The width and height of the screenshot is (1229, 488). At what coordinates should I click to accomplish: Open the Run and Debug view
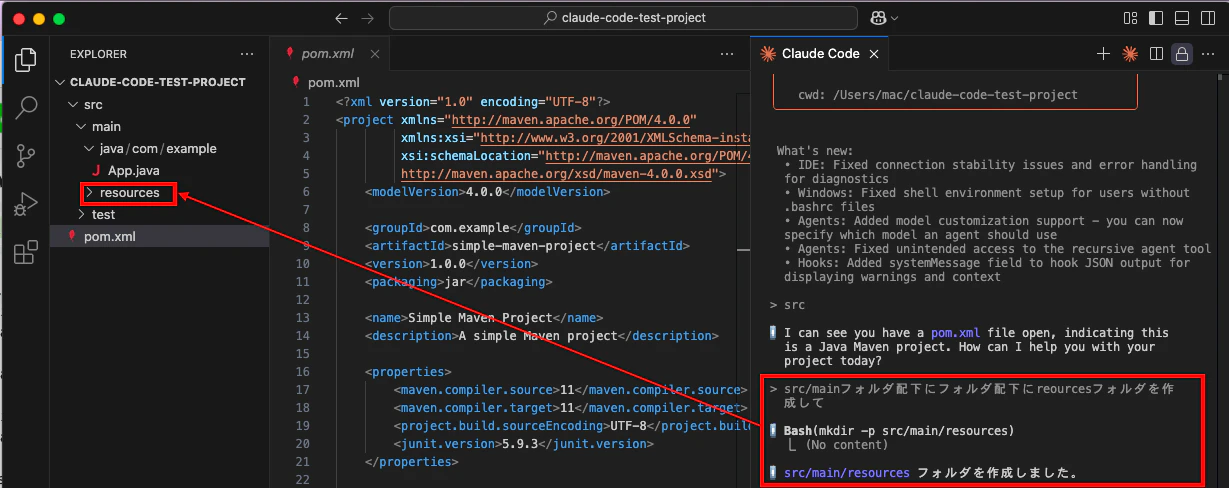point(26,204)
